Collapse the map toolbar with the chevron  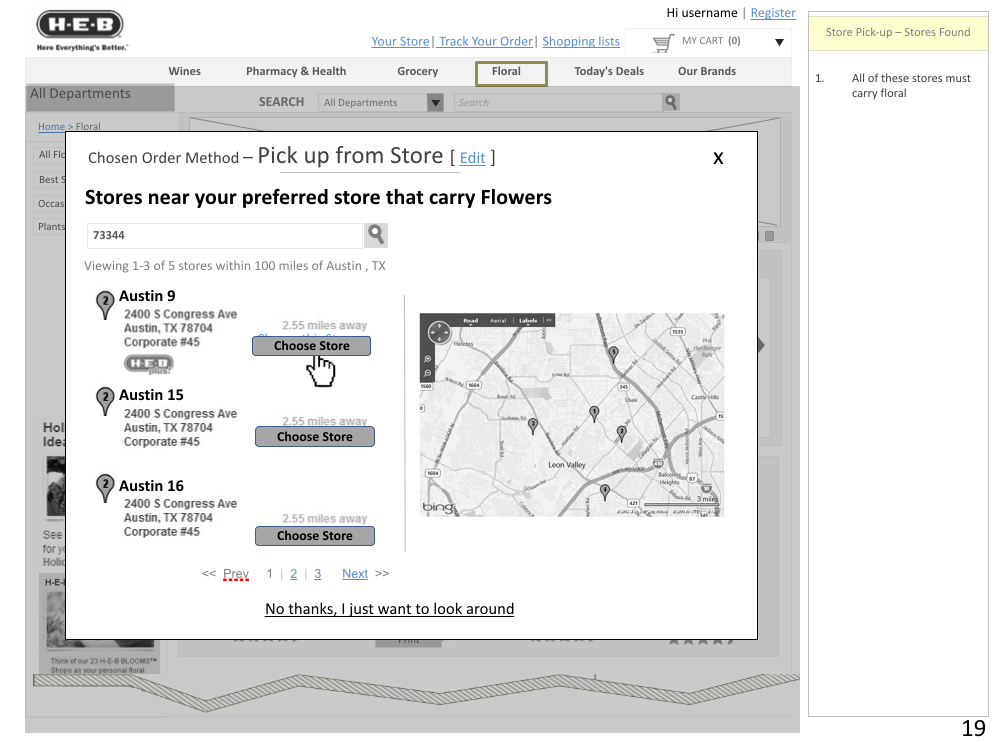(549, 321)
